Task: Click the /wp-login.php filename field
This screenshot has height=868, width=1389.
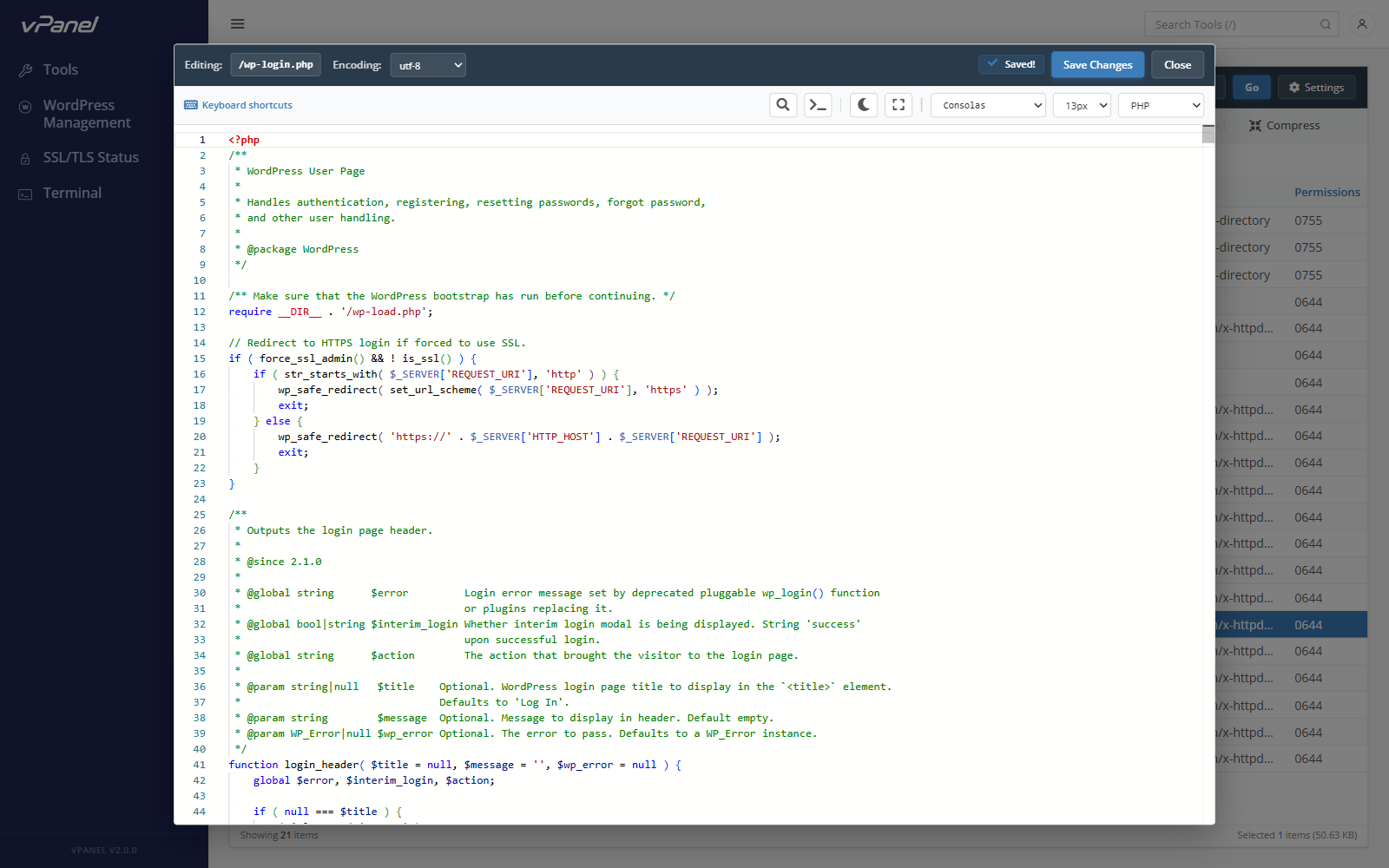Action: (x=275, y=65)
